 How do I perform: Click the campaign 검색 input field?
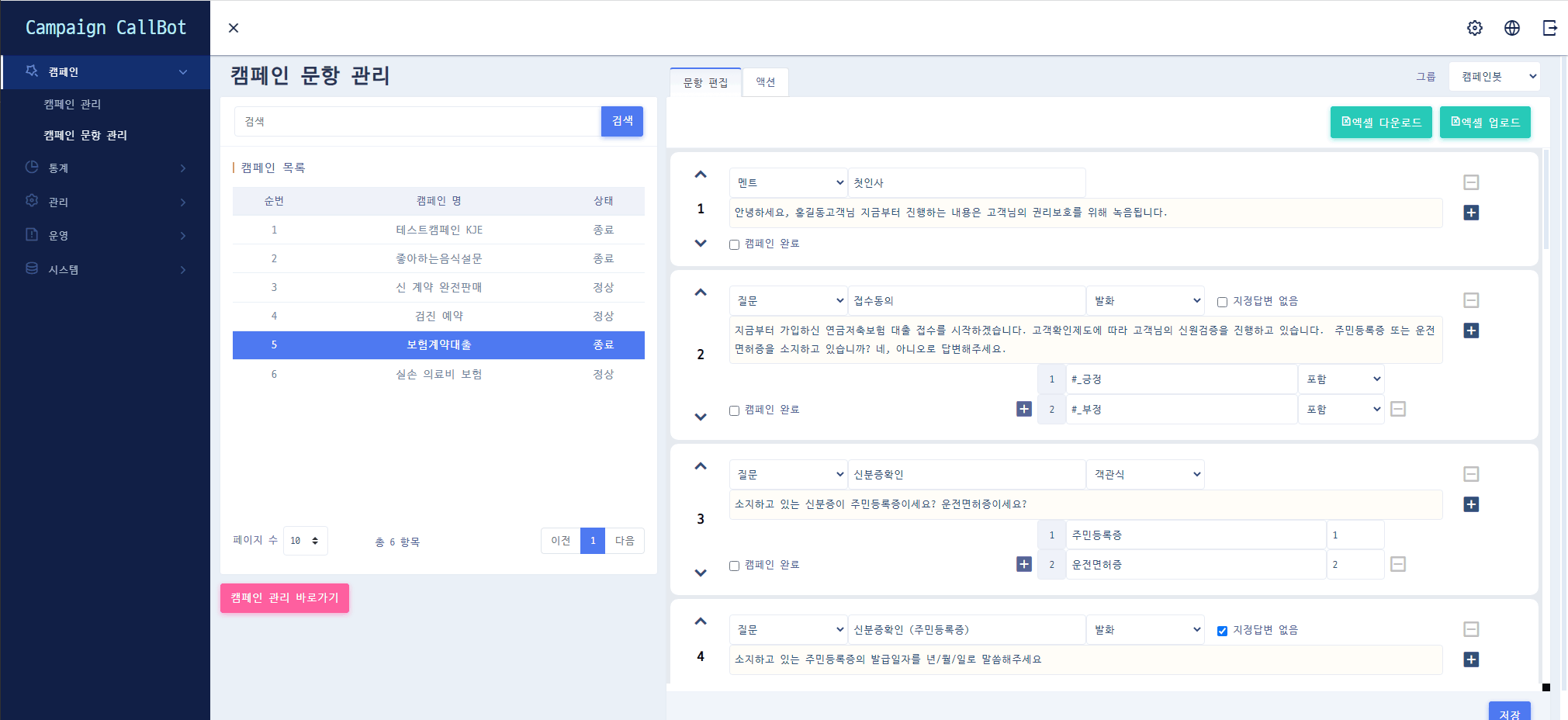pos(417,122)
